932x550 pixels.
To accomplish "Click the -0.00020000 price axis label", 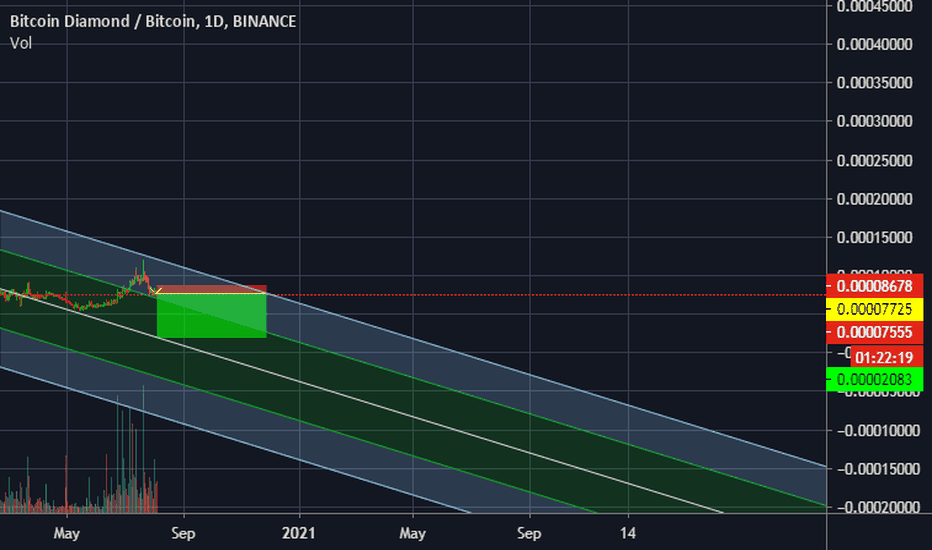I will (879, 507).
